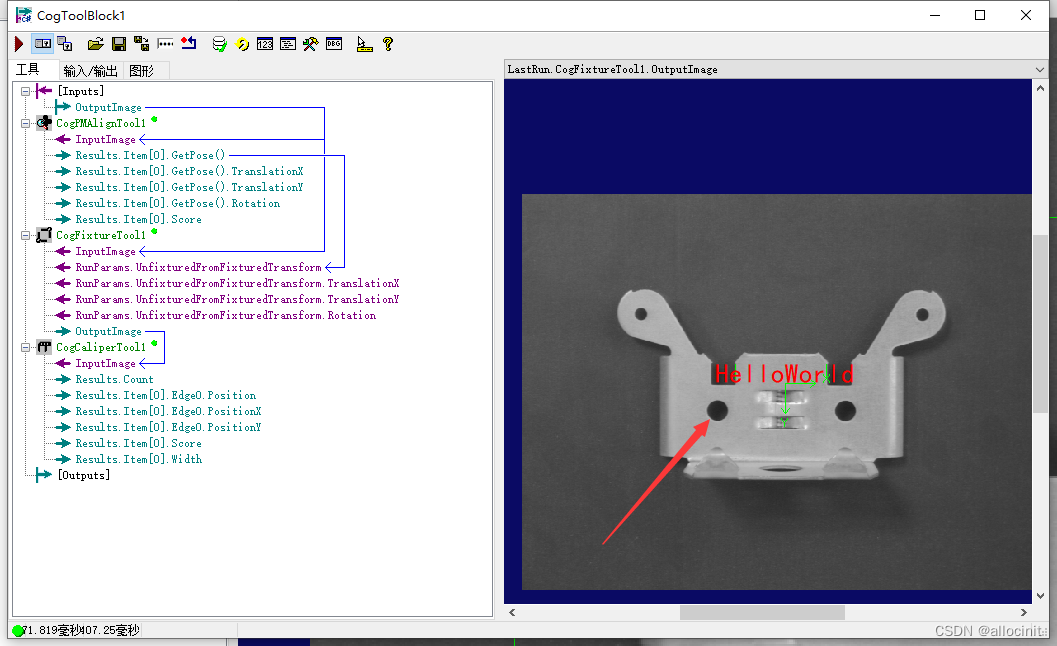Screen dimensions: 1057x646
Task: Select Results.Item[0].GetPose().TranslationY row
Action: [x=189, y=187]
